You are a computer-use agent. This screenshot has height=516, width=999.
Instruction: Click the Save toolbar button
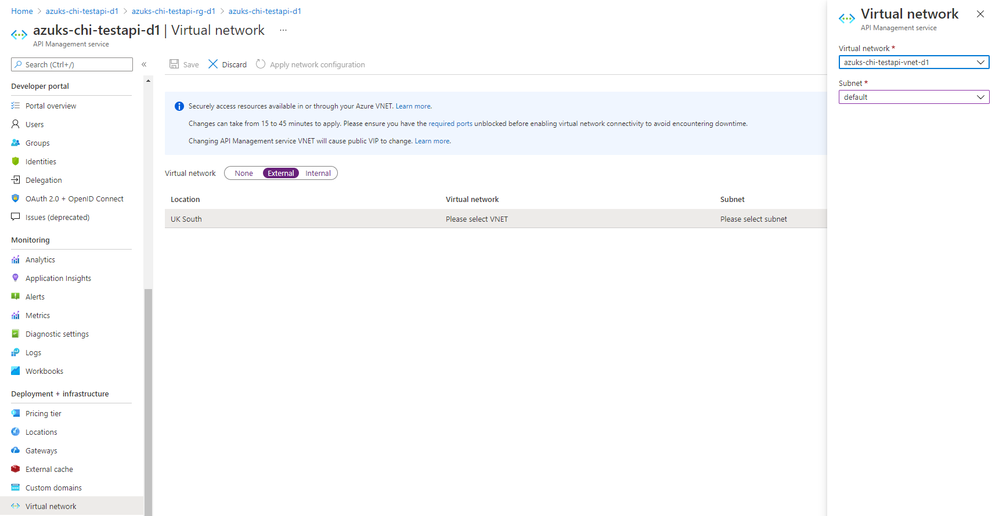[184, 64]
